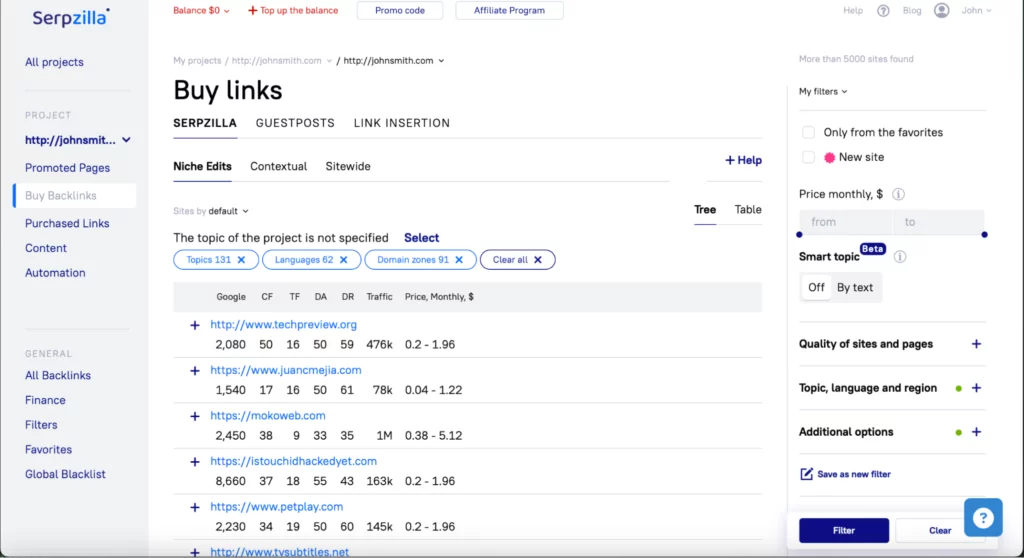Open My filters dropdown

pos(823,91)
